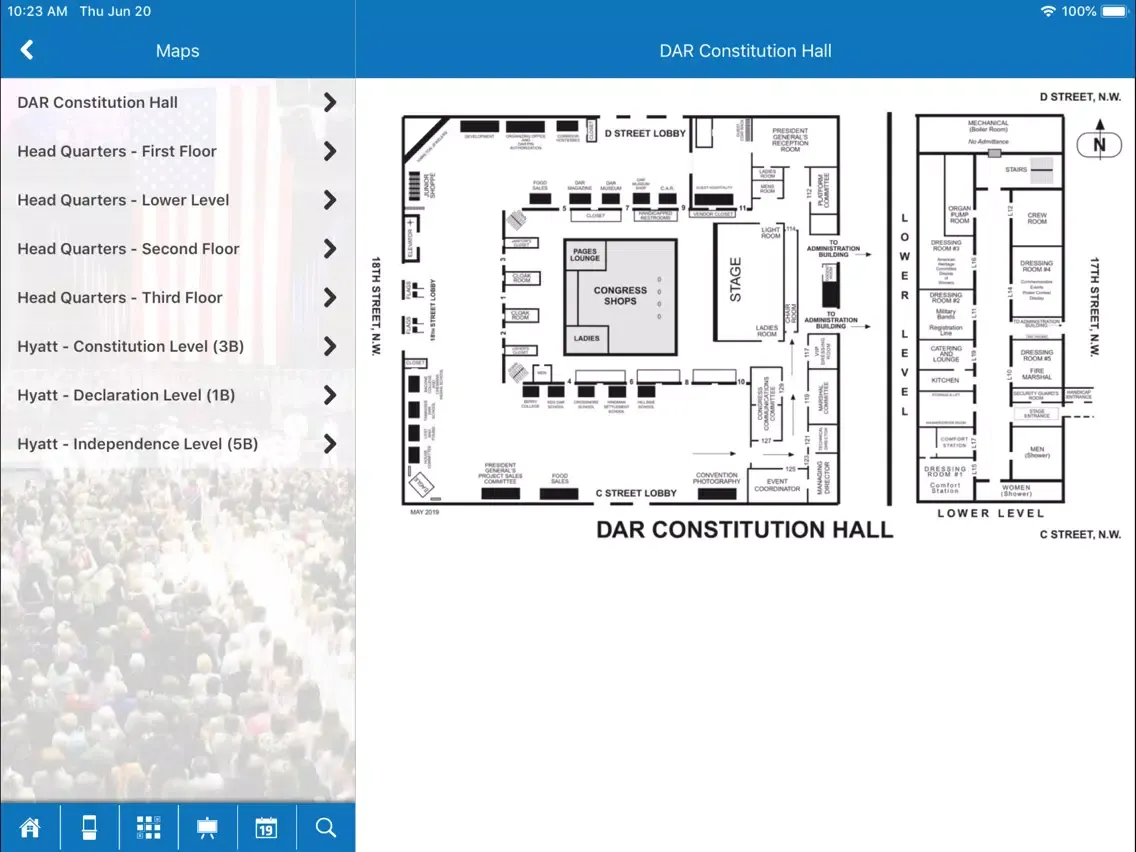The width and height of the screenshot is (1136, 852).
Task: Tap the Light Room label near stage
Action: point(770,233)
